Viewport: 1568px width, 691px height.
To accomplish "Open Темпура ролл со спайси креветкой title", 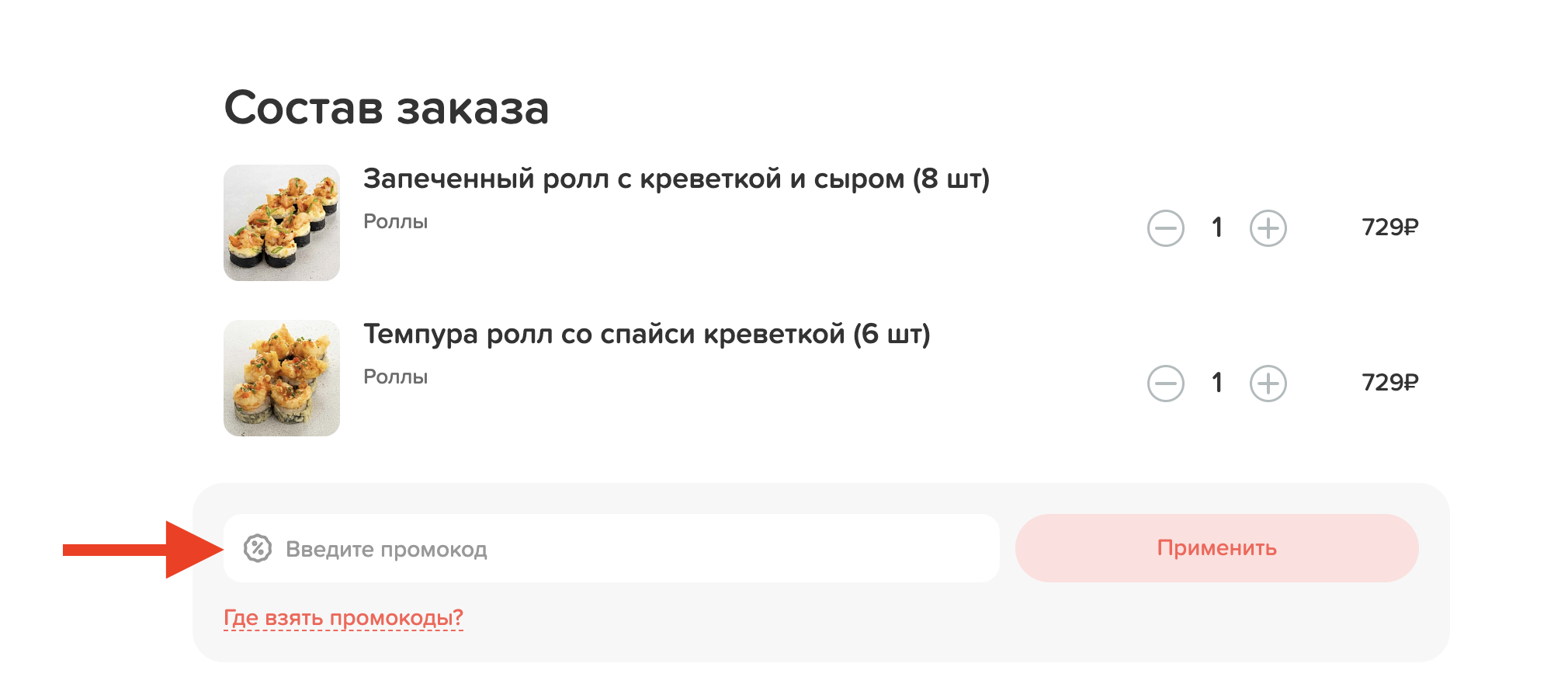I will coord(647,335).
